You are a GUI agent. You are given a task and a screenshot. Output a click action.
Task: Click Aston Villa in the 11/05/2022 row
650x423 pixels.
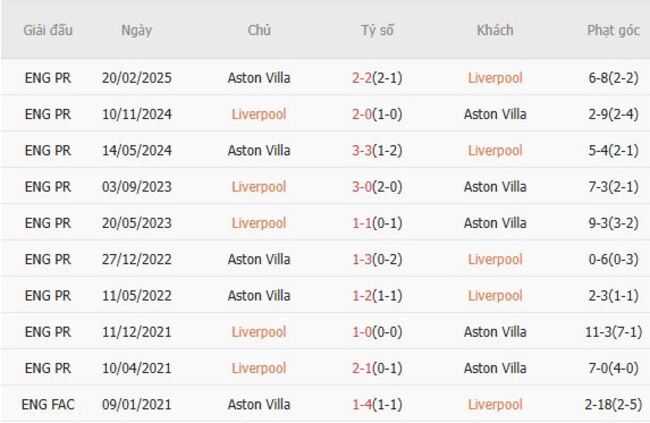point(259,296)
